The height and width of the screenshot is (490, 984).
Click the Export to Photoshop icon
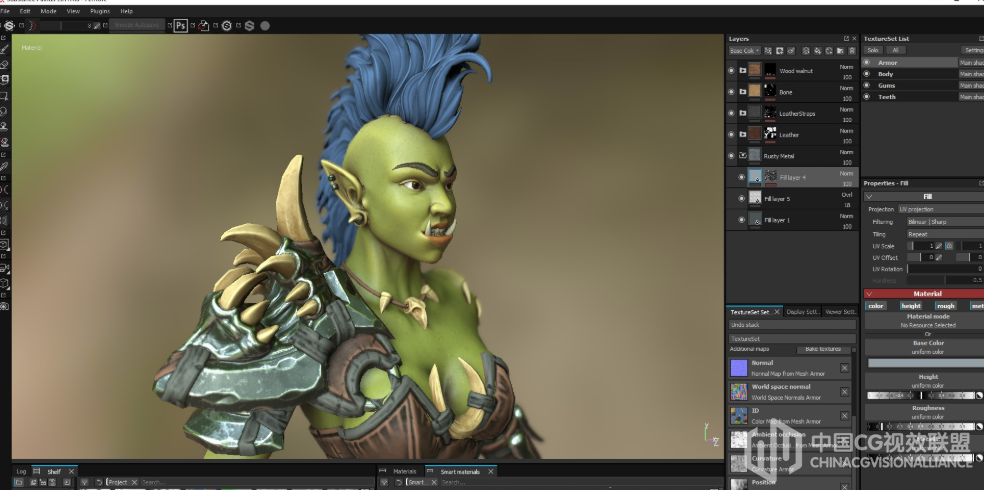click(181, 26)
